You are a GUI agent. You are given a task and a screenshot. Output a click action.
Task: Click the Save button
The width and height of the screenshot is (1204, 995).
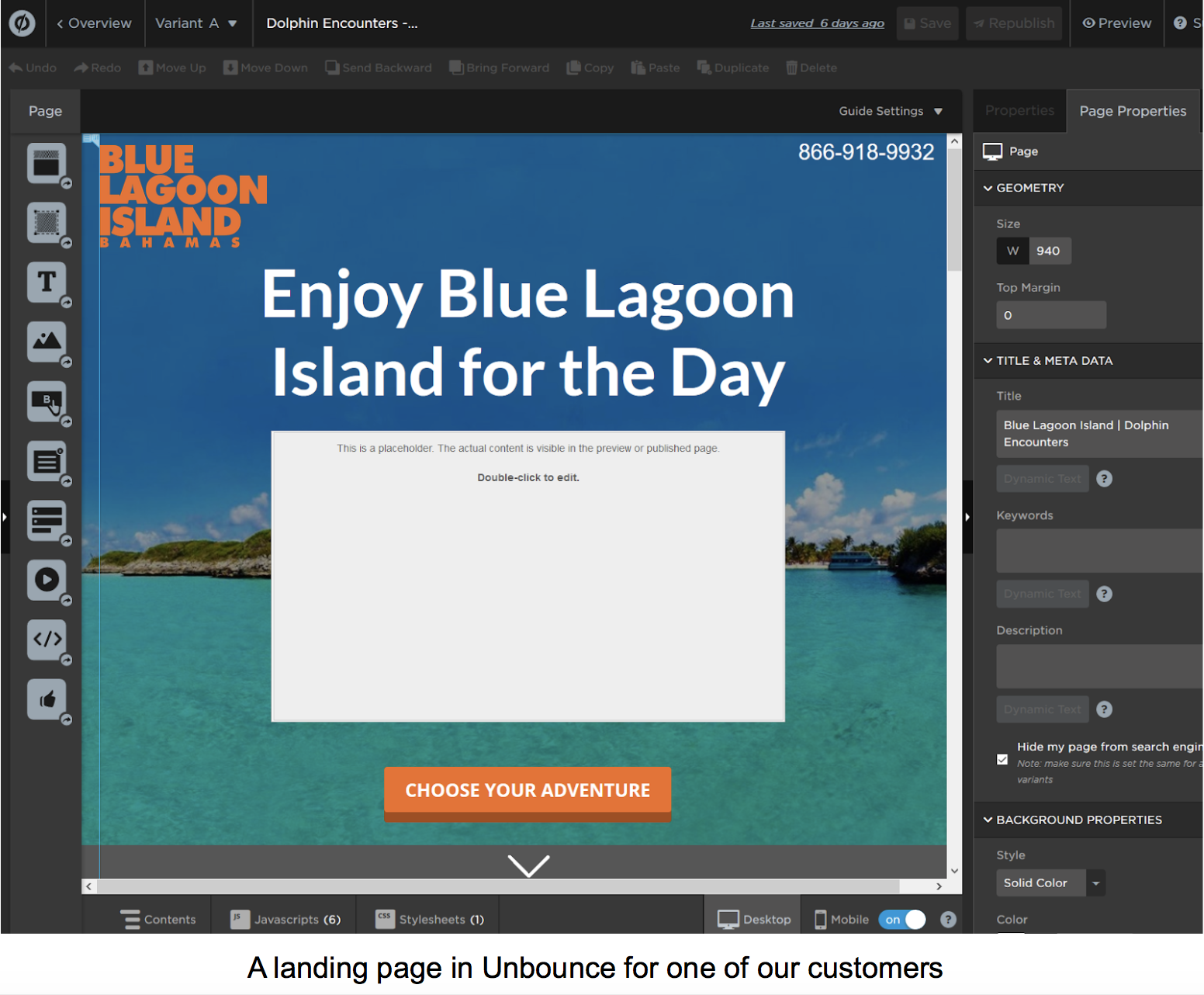click(x=927, y=23)
